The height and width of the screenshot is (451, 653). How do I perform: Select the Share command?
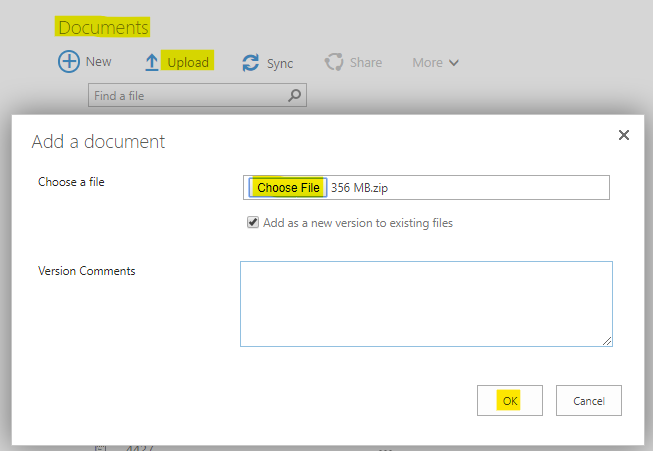(366, 62)
